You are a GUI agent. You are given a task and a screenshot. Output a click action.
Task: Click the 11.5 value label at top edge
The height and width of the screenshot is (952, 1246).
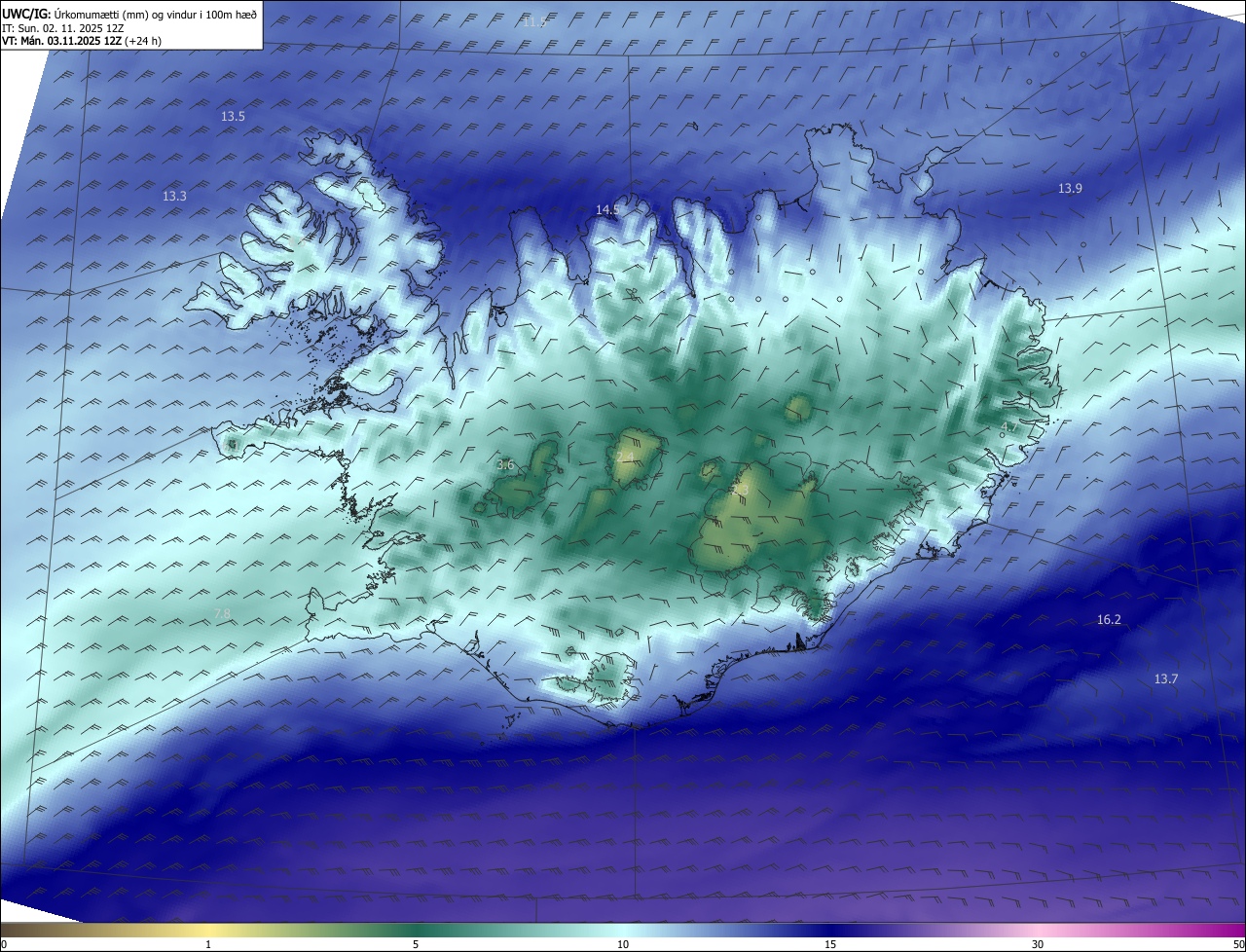pos(533,21)
